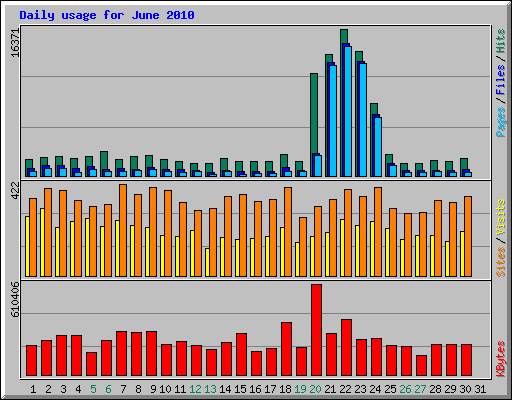Click the day 15 axis label
This screenshot has height=400, width=512.
pos(240,389)
